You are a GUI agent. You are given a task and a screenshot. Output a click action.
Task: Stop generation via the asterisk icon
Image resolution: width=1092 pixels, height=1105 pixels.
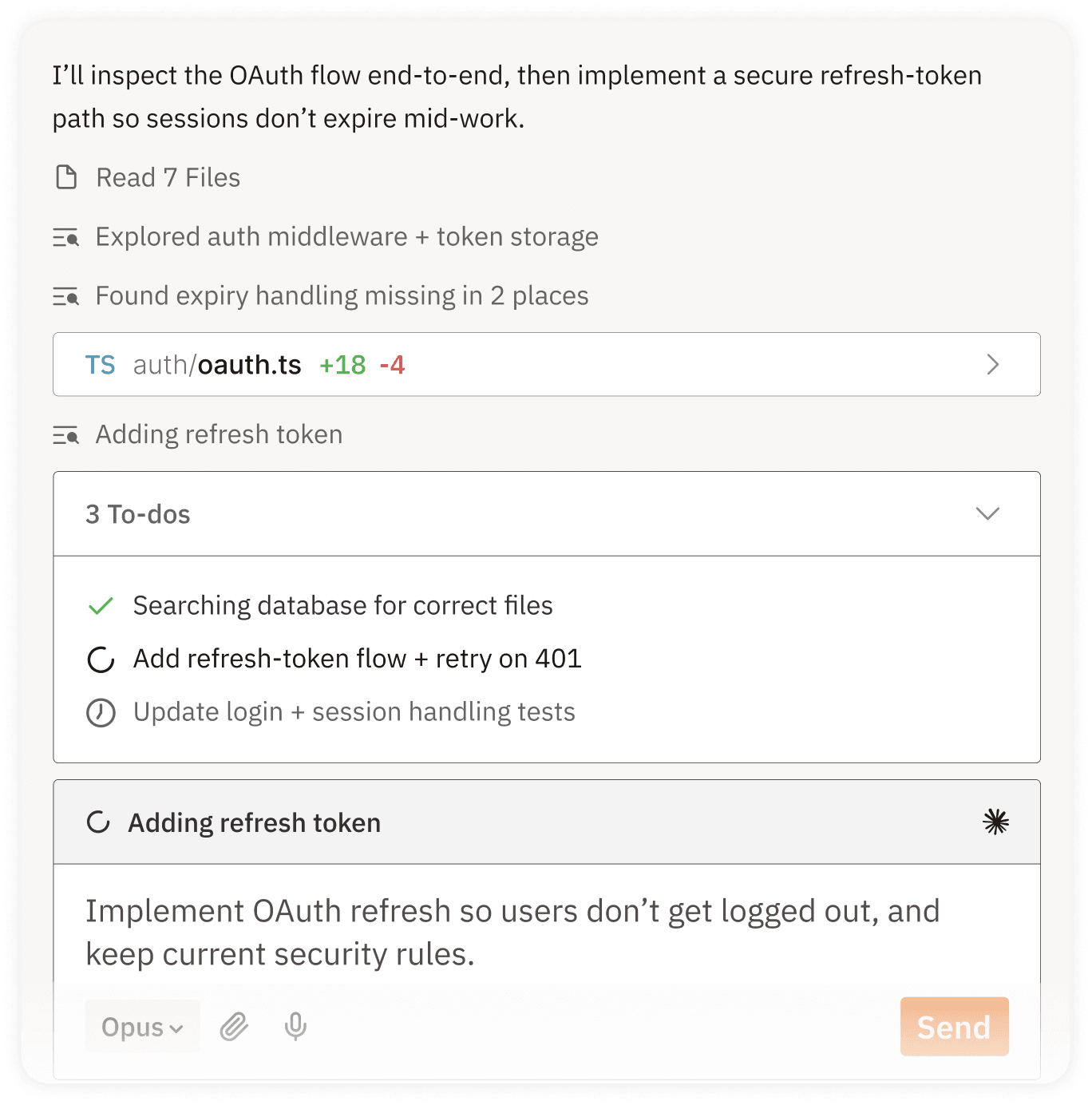996,821
